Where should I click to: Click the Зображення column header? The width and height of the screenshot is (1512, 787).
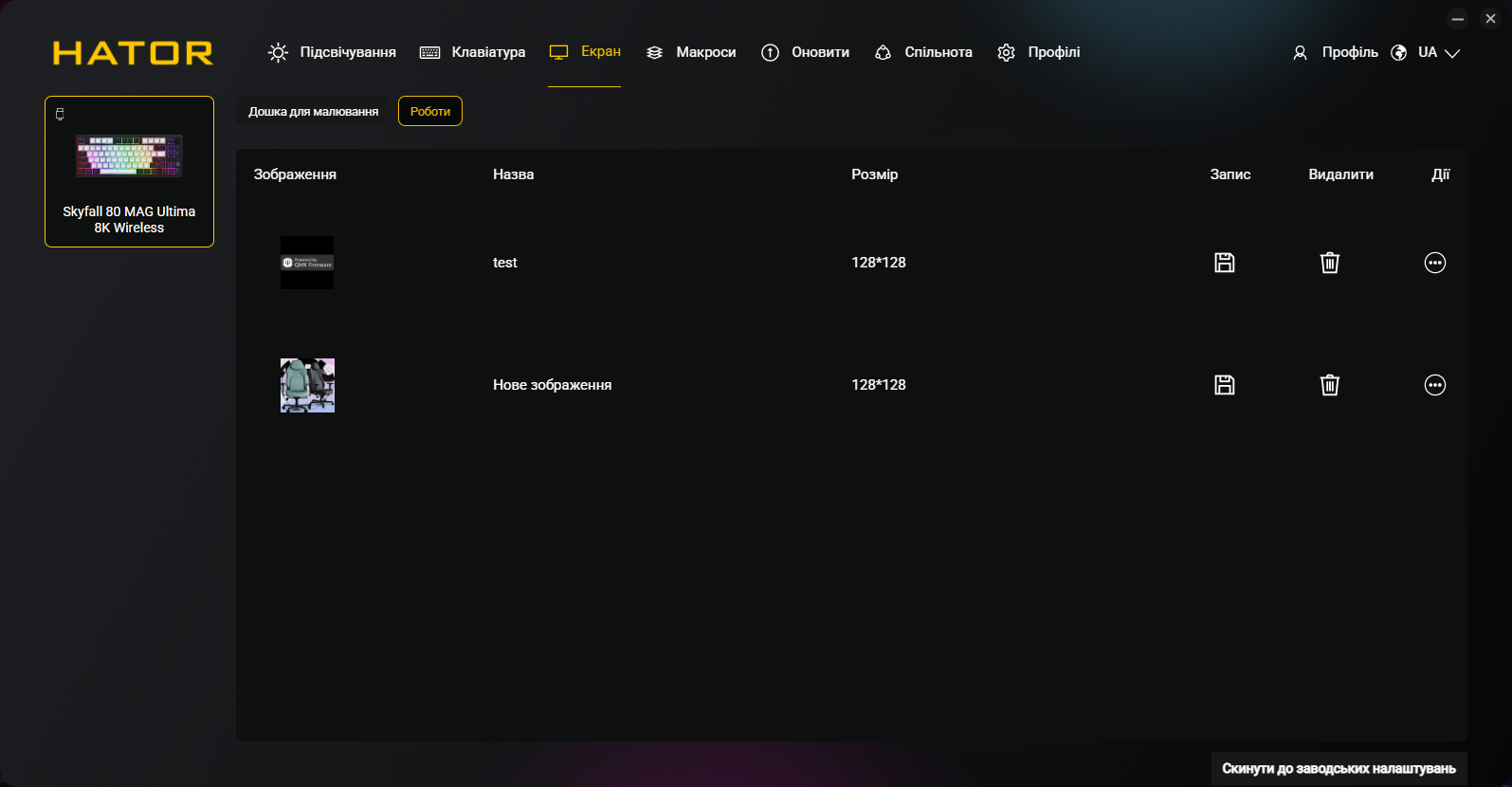coord(295,174)
